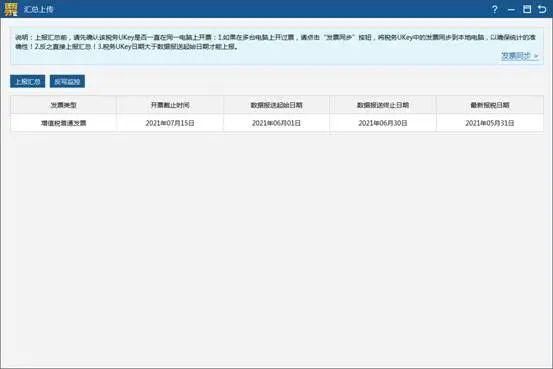Select the 增值税普通发票 row
The width and height of the screenshot is (553, 369).
pyautogui.click(x=277, y=123)
